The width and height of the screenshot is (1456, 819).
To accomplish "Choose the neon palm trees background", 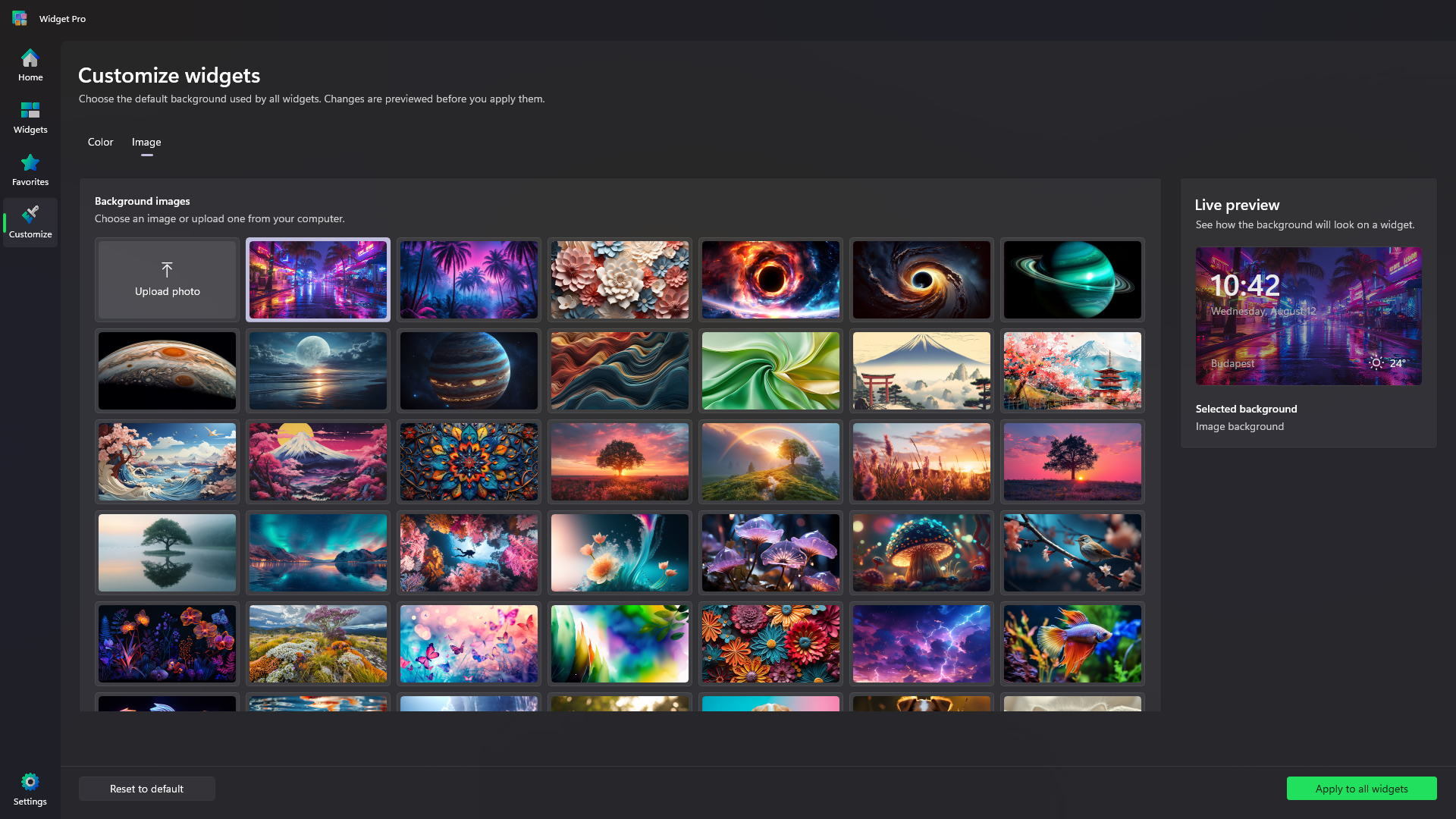I will (x=469, y=280).
